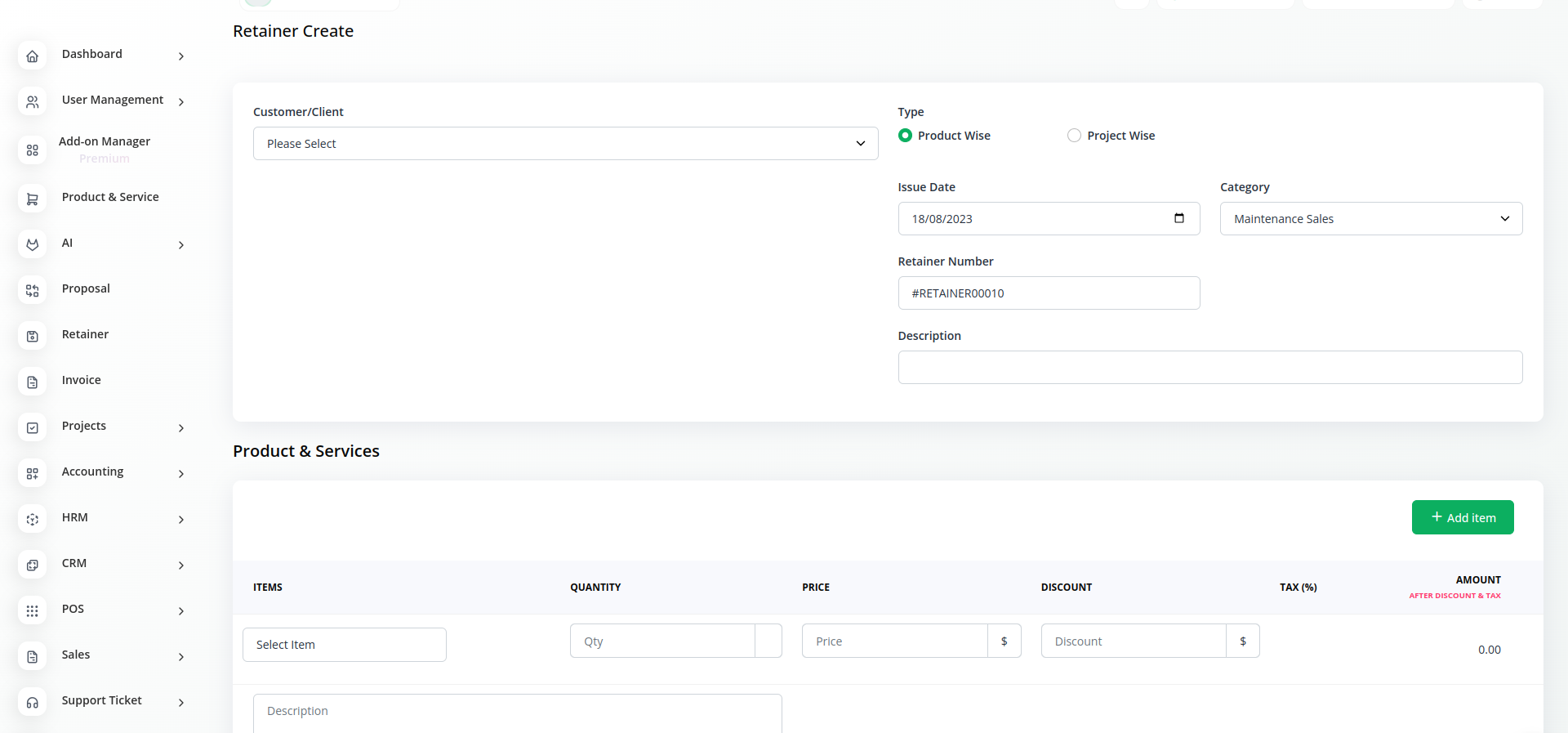This screenshot has height=733, width=1568.
Task: Select the Product Wise radio option
Action: tap(905, 136)
